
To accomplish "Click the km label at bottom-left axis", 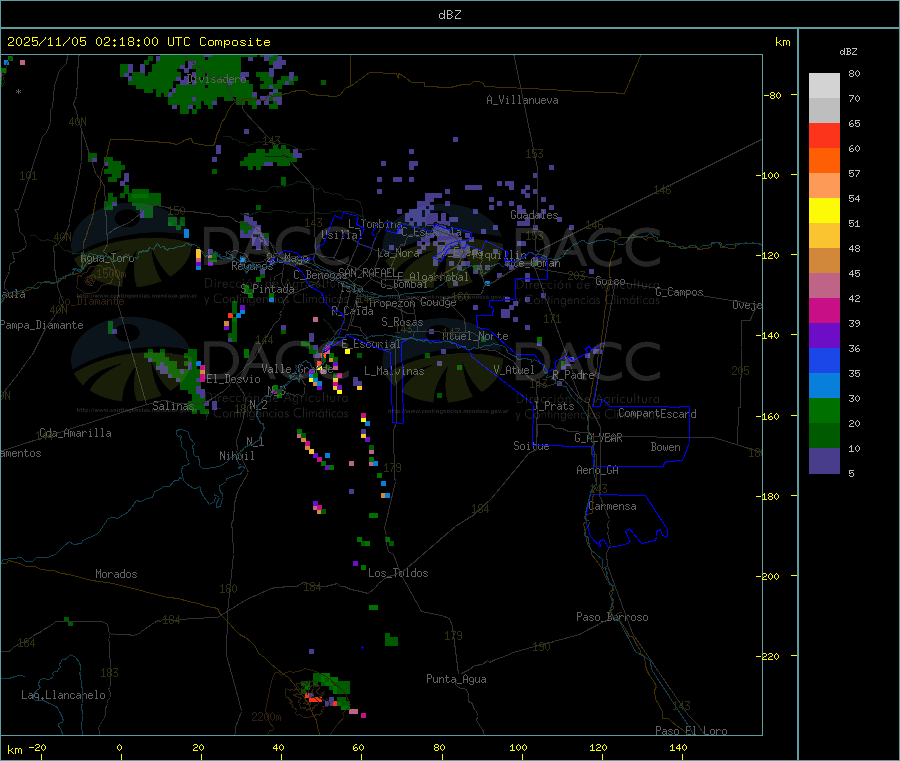I will click(14, 750).
